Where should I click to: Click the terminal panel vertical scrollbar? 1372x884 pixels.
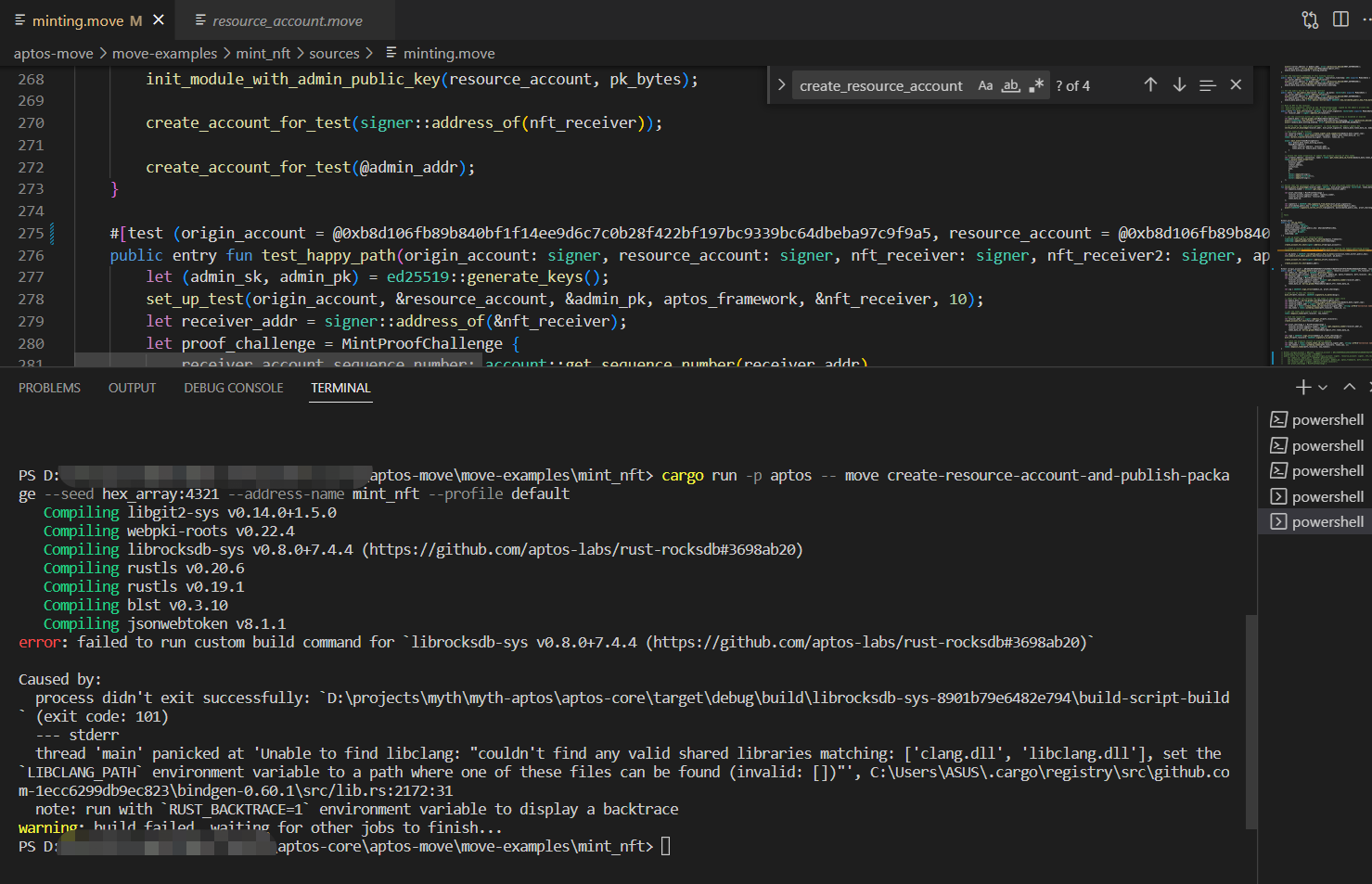(x=1251, y=721)
